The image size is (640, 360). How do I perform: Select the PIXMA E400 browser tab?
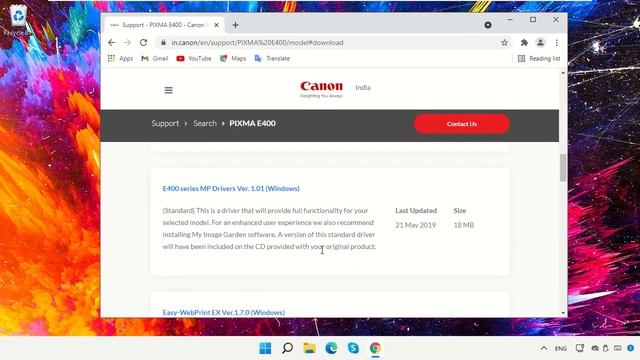[x=163, y=25]
